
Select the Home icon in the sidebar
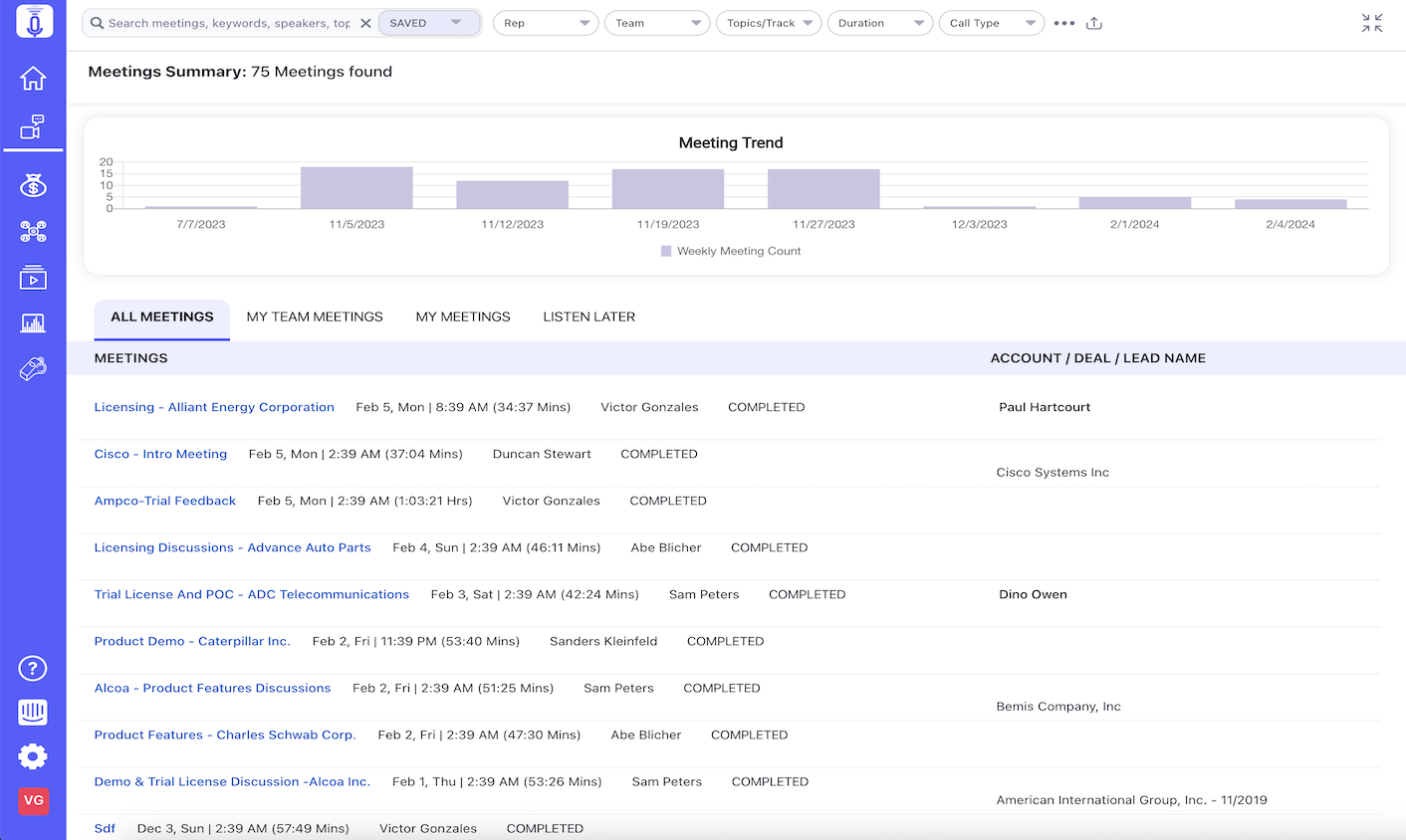[33, 76]
